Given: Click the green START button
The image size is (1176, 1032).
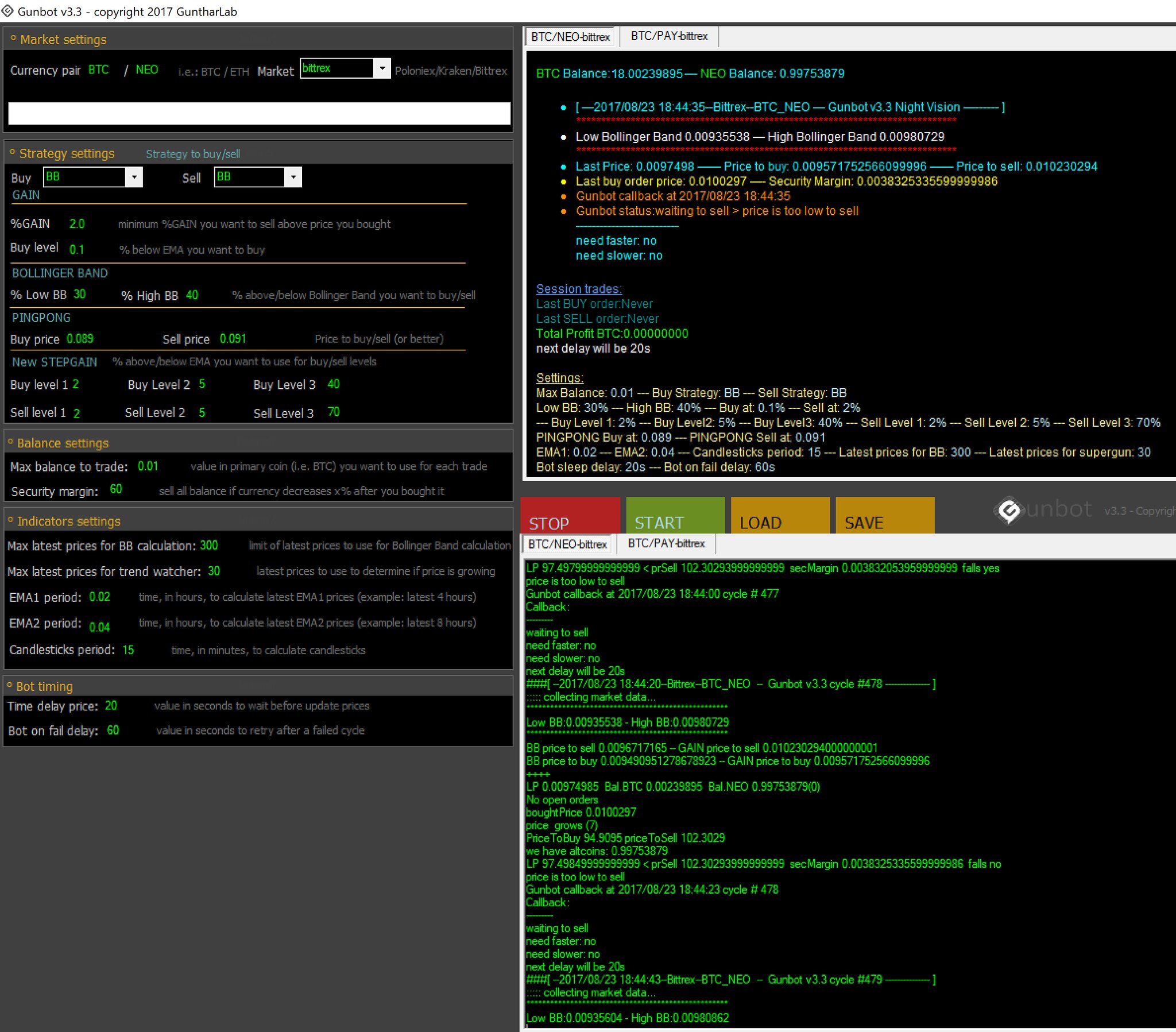Looking at the screenshot, I should [x=675, y=515].
